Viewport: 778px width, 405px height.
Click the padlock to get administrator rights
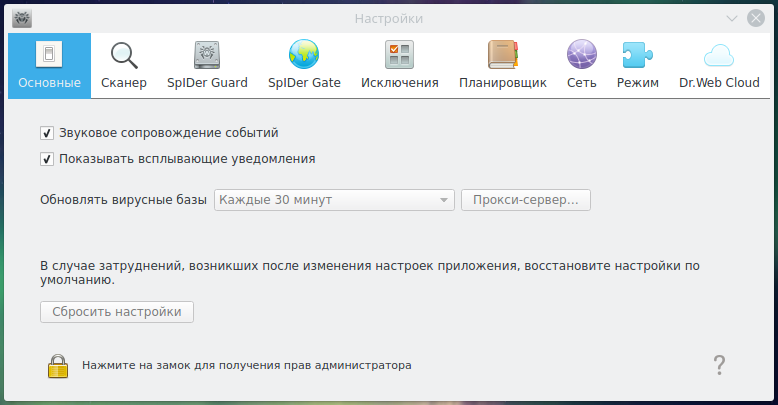[57, 366]
